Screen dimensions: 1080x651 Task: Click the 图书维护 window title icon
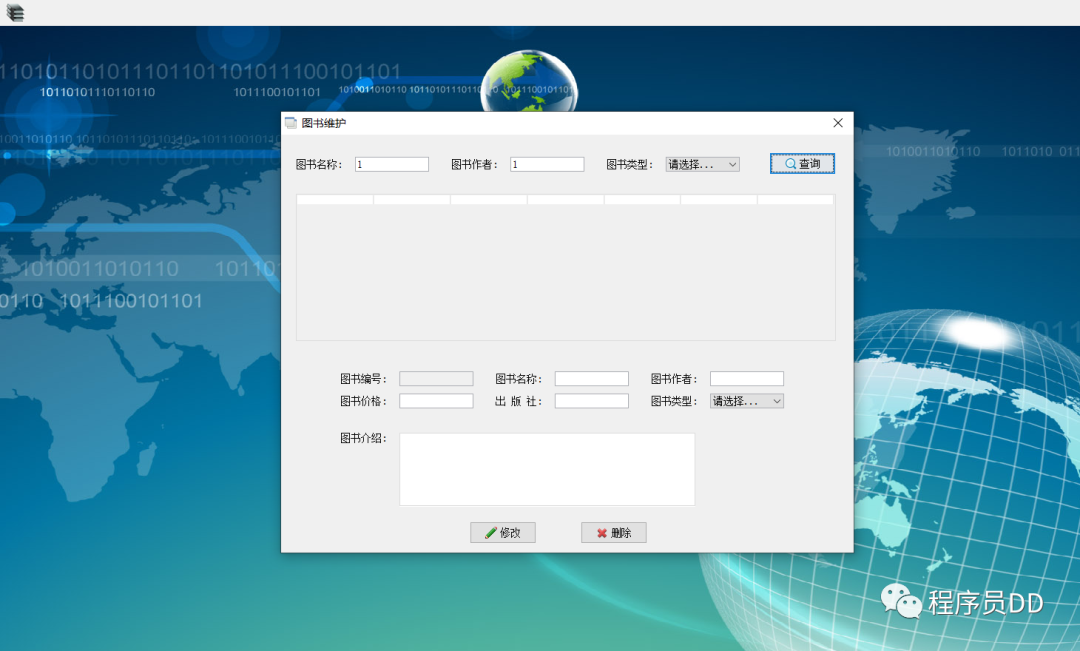291,123
